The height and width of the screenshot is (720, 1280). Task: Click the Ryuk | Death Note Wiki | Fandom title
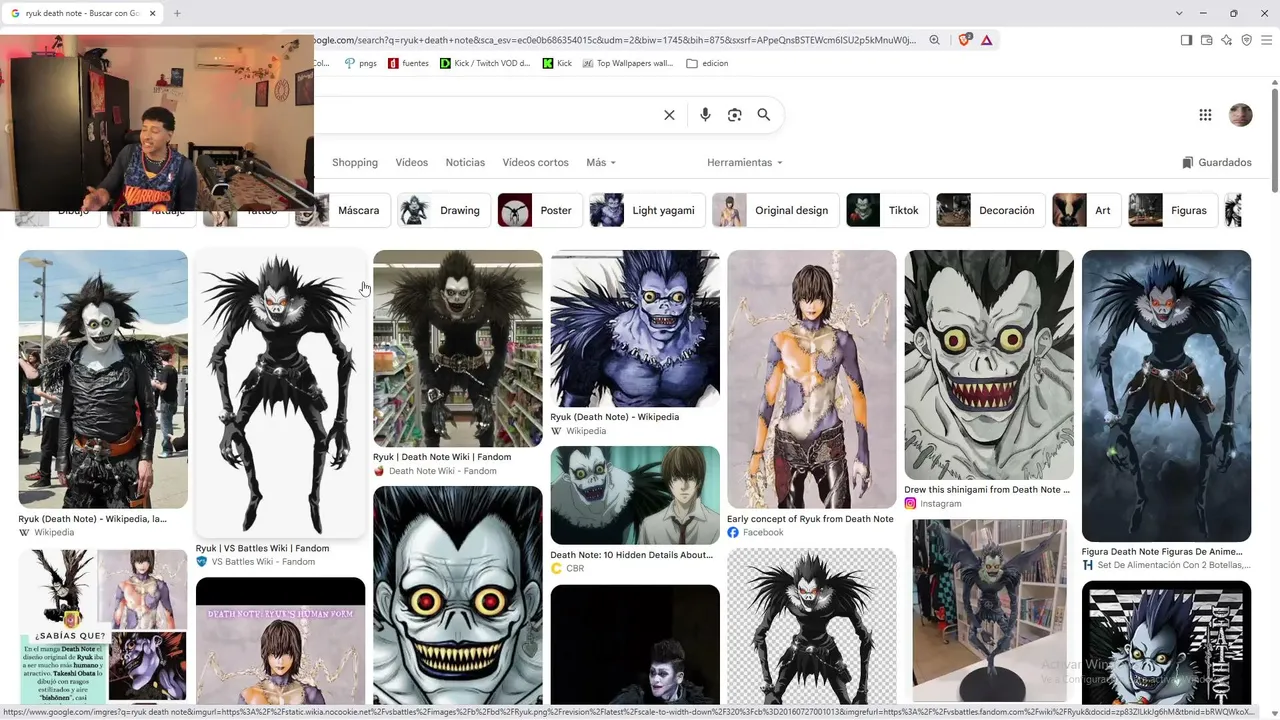[x=442, y=457]
